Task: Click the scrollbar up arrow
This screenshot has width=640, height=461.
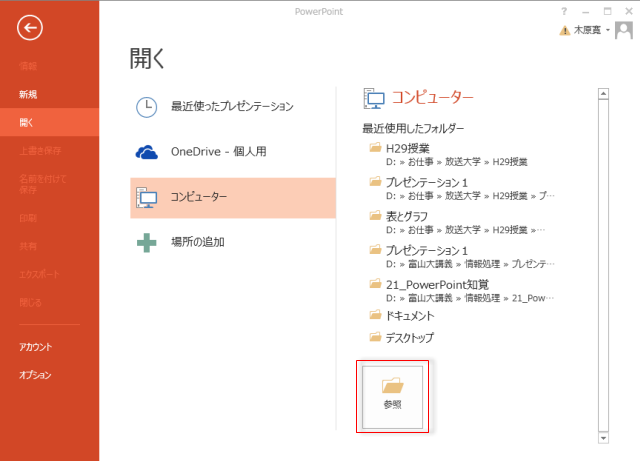Action: coord(603,94)
